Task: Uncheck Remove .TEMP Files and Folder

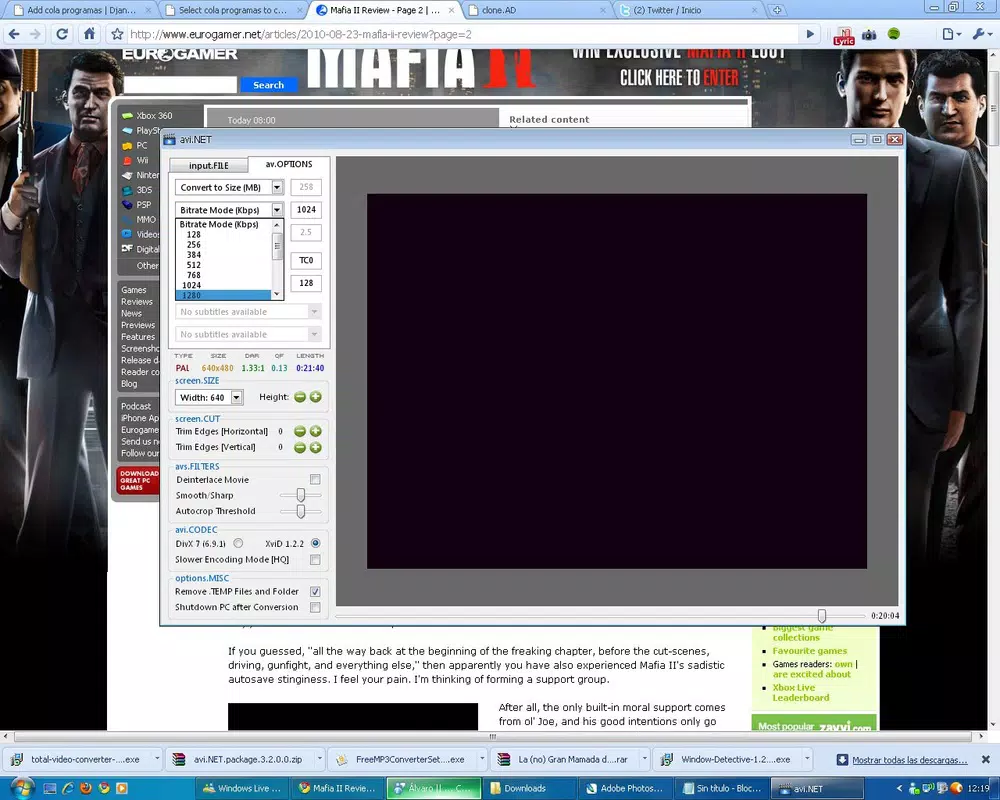Action: coord(315,591)
